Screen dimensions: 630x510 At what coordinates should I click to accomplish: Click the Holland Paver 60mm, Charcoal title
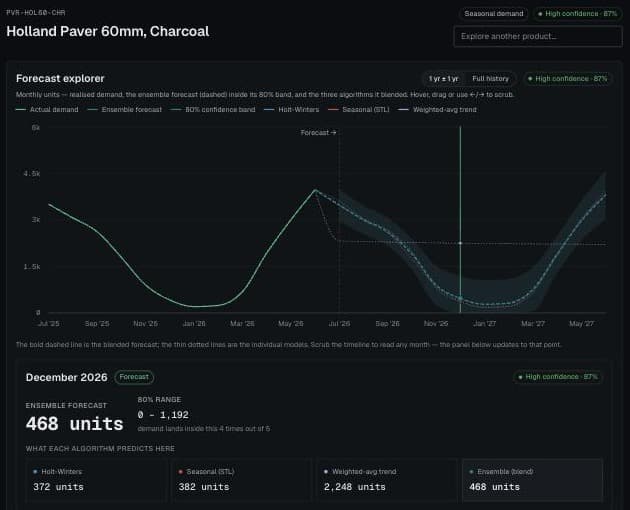(x=108, y=31)
